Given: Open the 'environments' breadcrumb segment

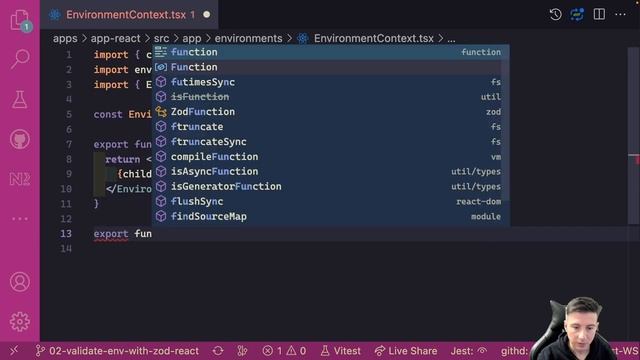Looking at the screenshot, I should tap(248, 38).
